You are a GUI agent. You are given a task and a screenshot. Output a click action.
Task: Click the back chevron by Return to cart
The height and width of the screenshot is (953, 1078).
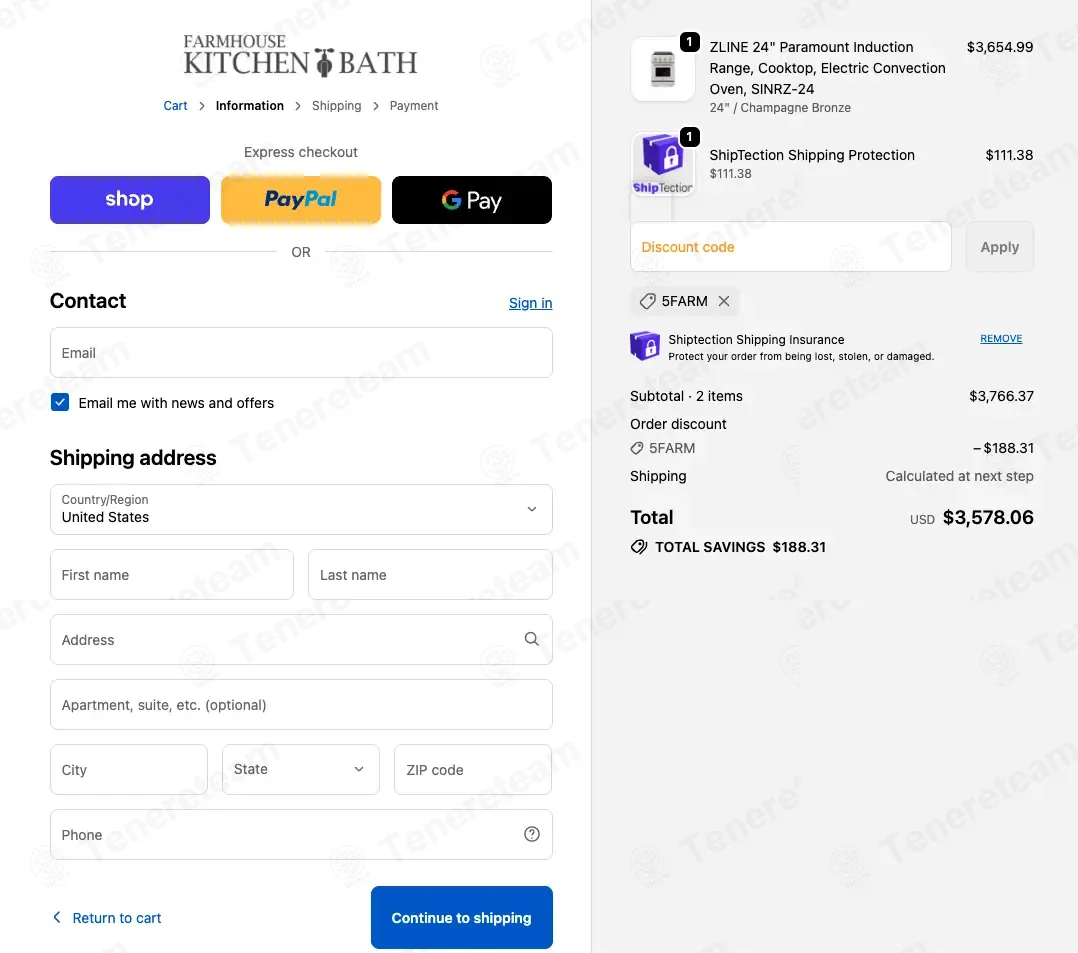point(57,917)
